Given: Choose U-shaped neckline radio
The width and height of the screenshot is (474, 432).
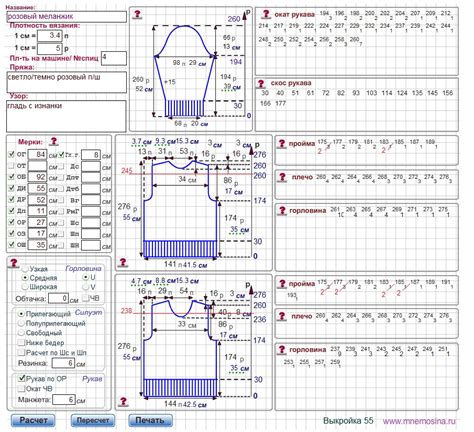Looking at the screenshot, I should click(x=86, y=277).
